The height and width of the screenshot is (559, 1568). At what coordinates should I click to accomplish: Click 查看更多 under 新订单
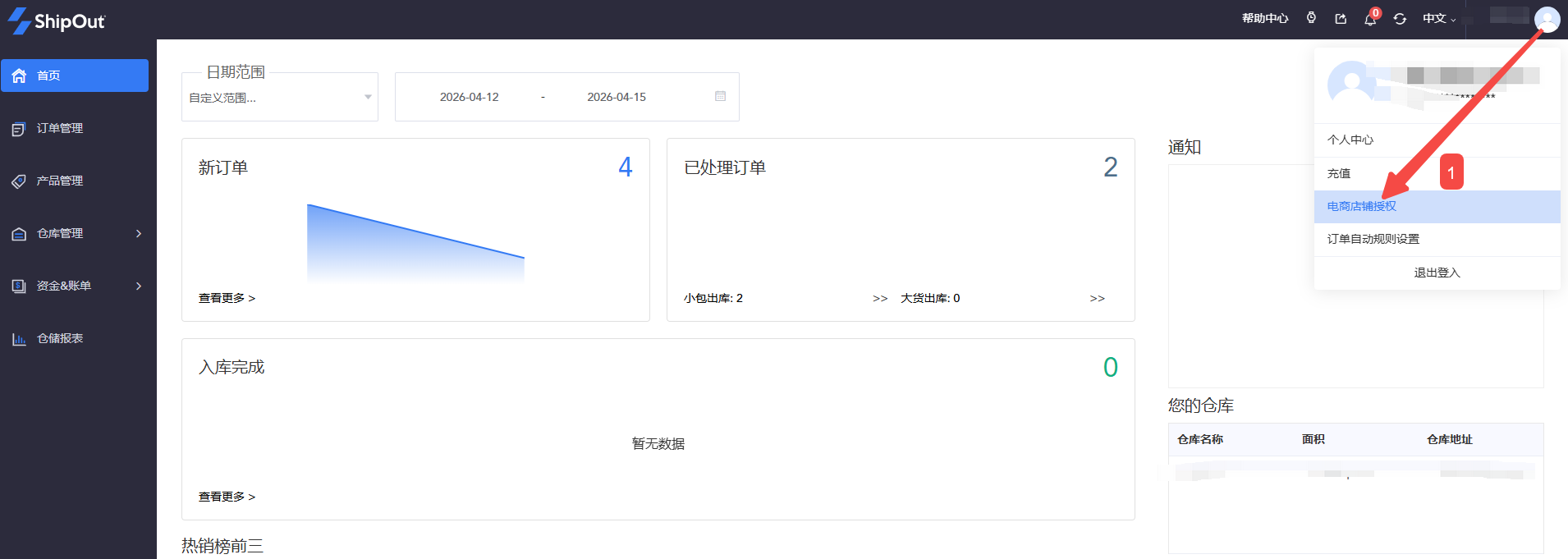(227, 298)
